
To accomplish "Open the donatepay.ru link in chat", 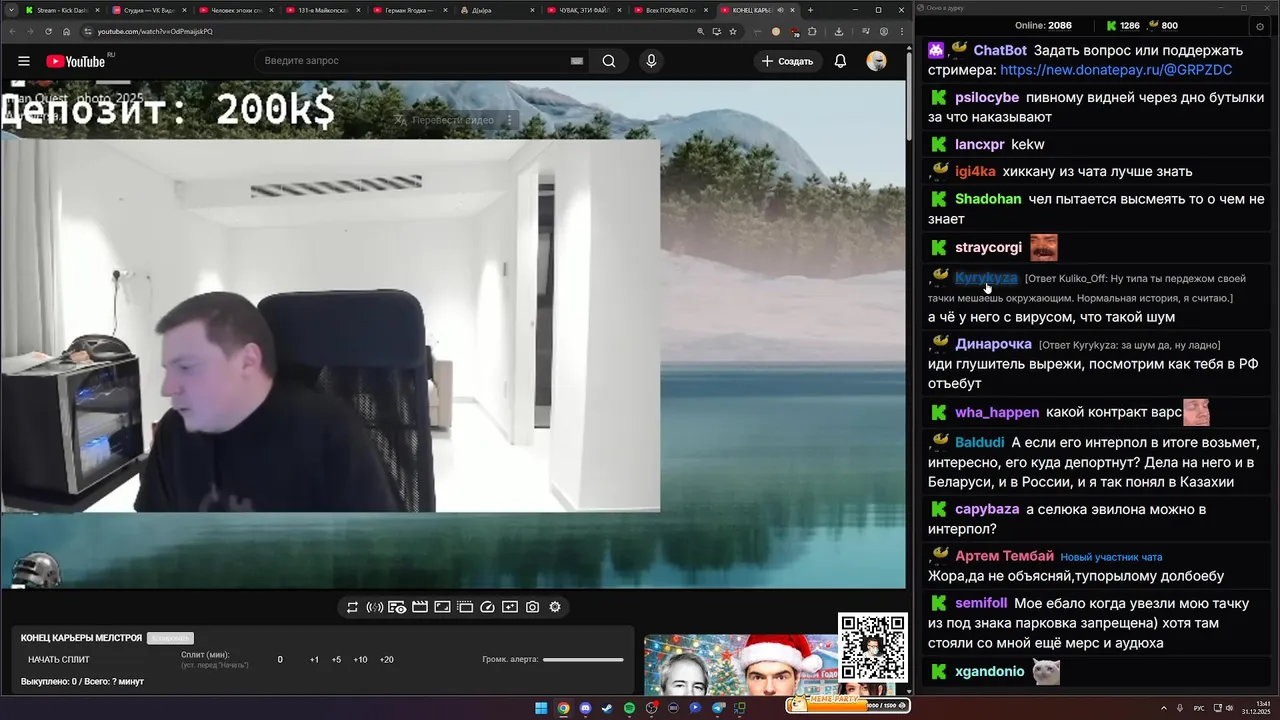I will click(1116, 70).
